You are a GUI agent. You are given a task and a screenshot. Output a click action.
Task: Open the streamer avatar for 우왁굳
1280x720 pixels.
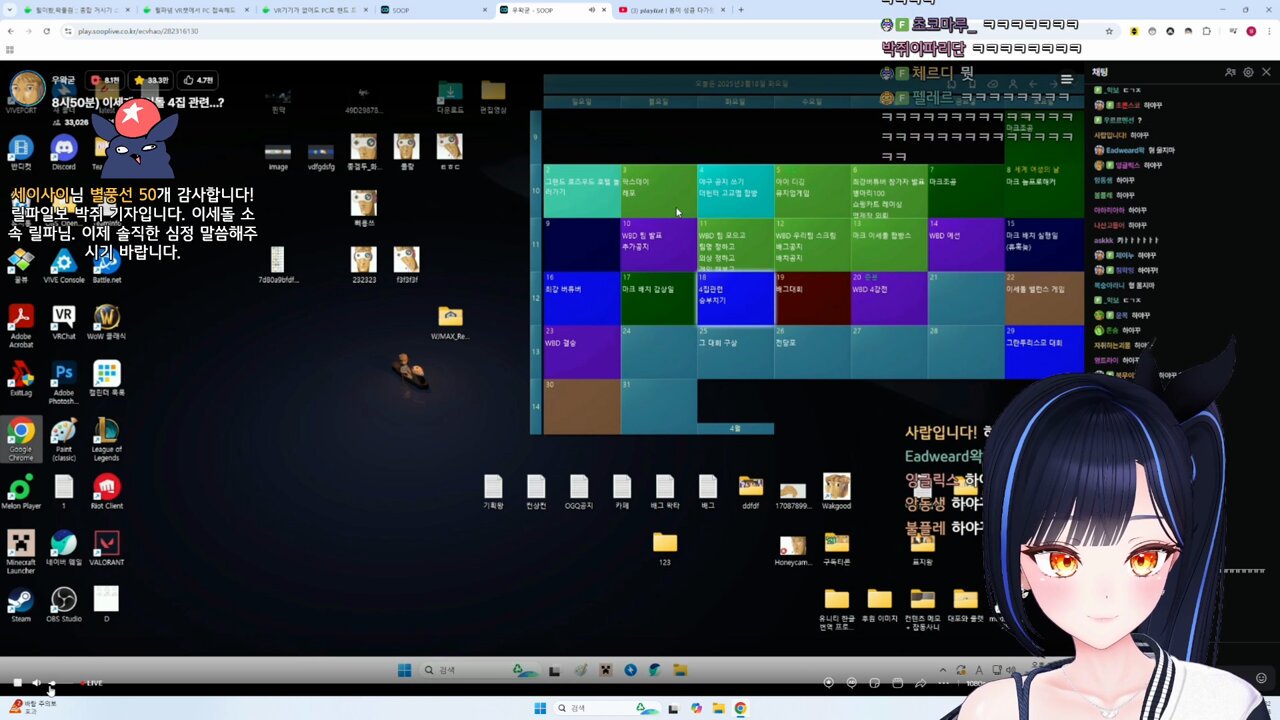click(x=27, y=88)
